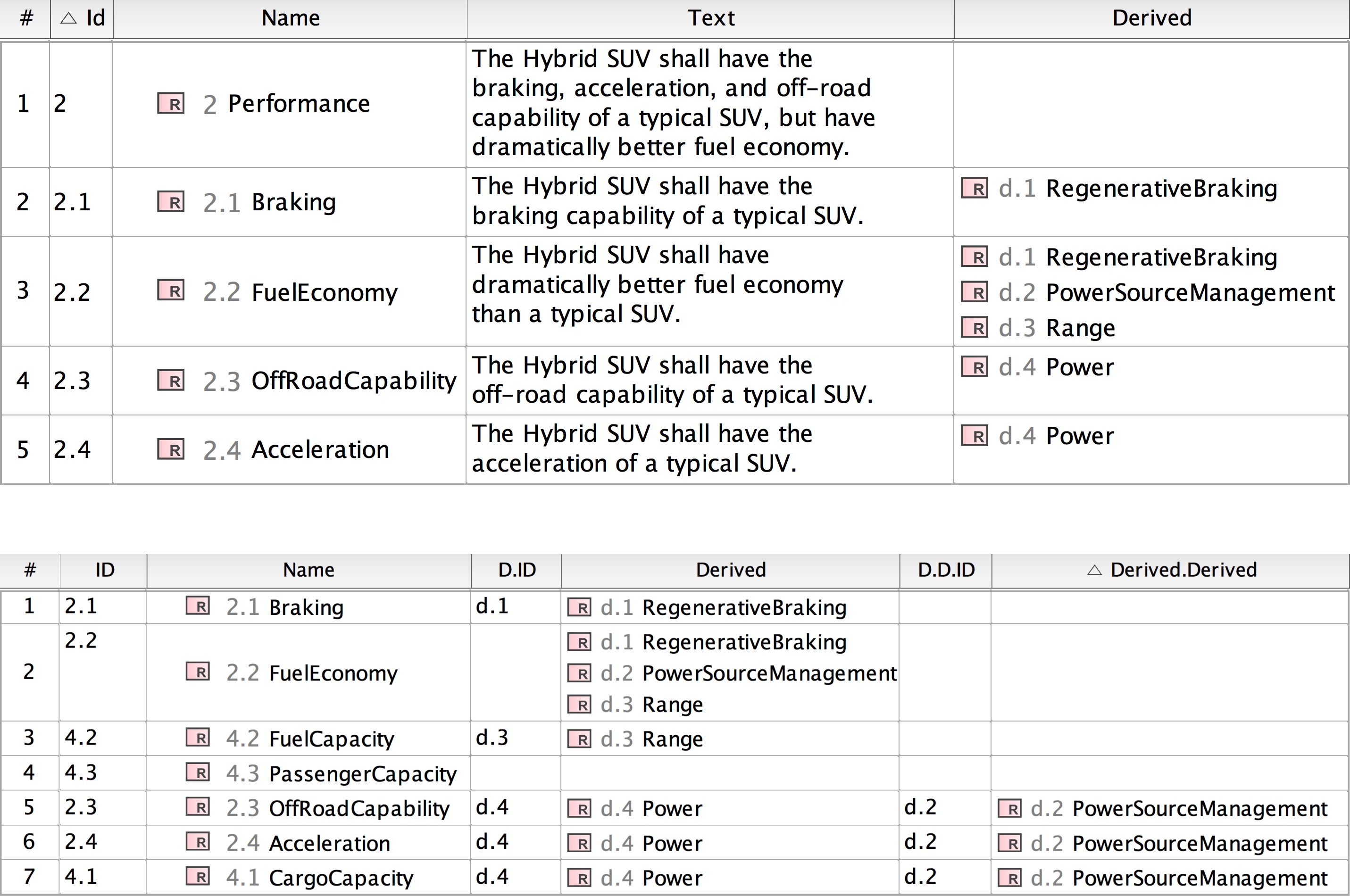
Task: Select the Name column header in top table
Action: tap(291, 18)
